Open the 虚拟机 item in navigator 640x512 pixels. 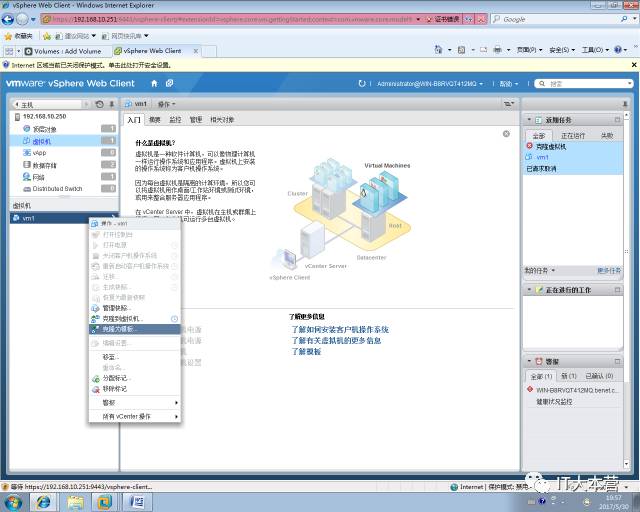pyautogui.click(x=41, y=141)
